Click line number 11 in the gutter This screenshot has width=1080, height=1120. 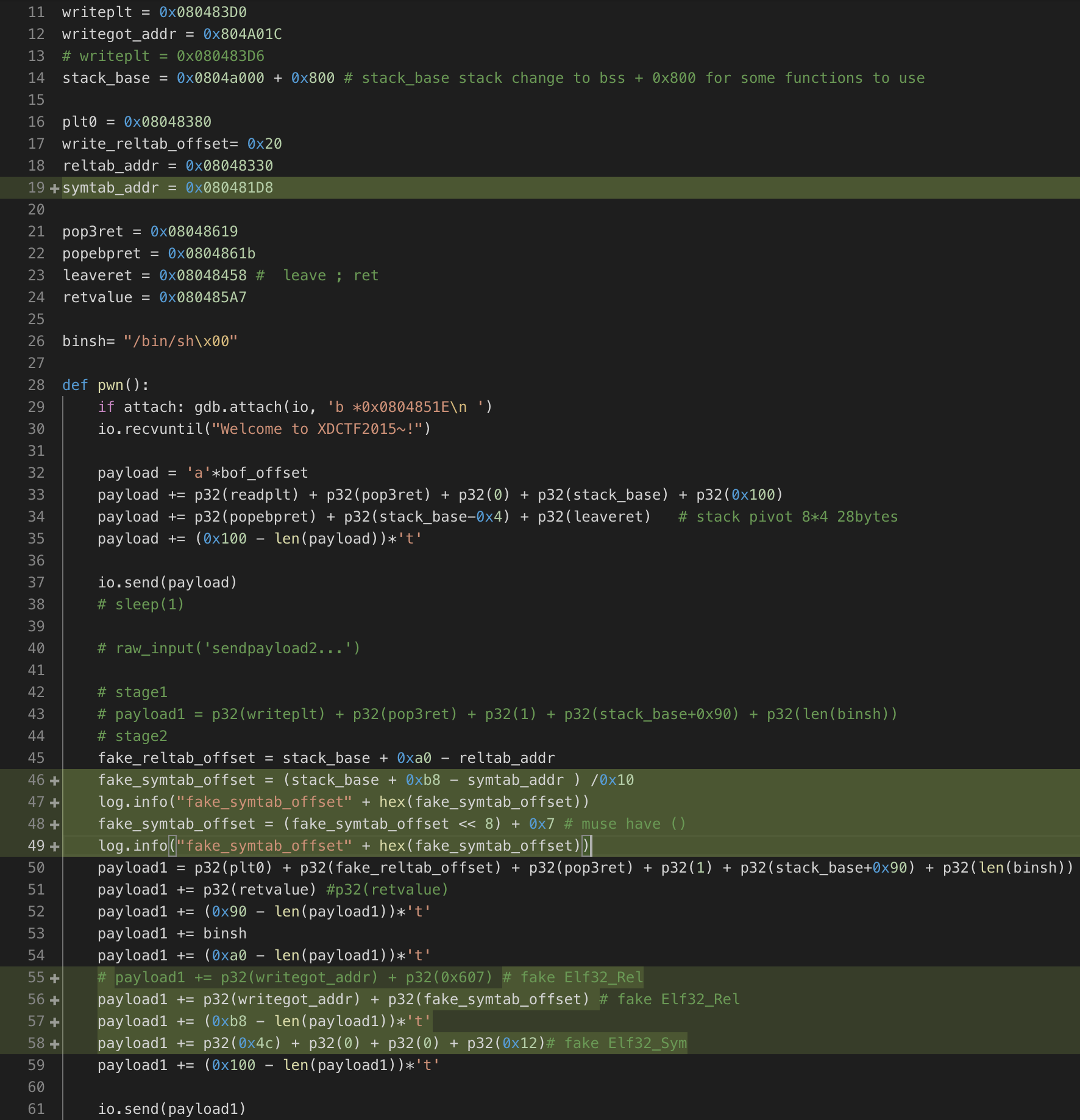[37, 12]
